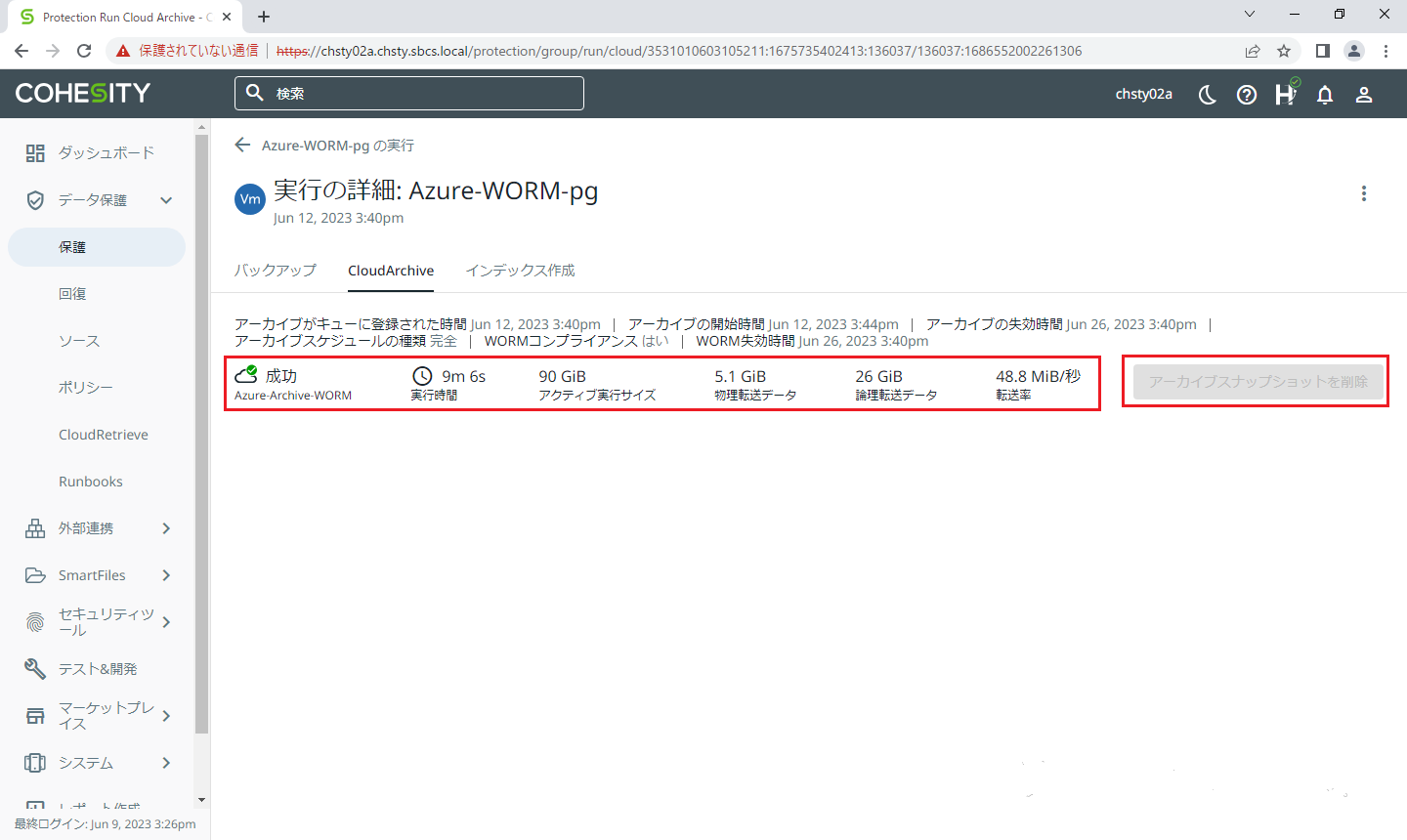Close the Protection Run Cloud Archive tab
1407x840 pixels.
click(x=228, y=17)
